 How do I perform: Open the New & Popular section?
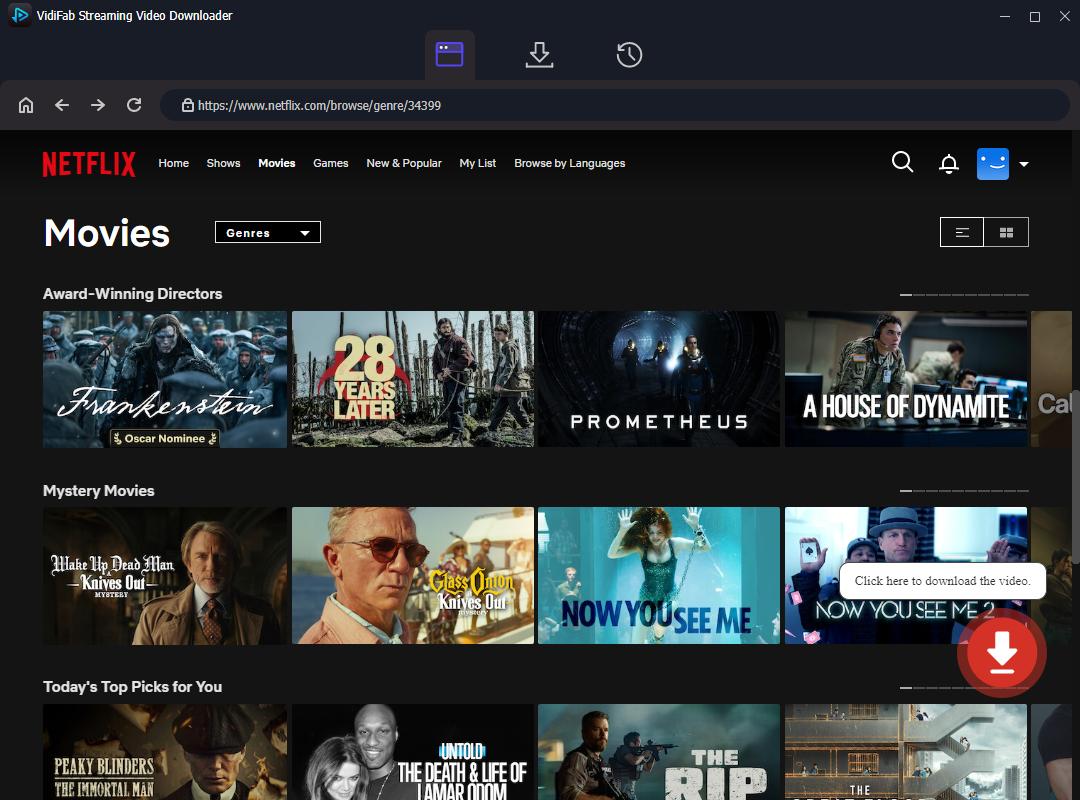tap(404, 163)
